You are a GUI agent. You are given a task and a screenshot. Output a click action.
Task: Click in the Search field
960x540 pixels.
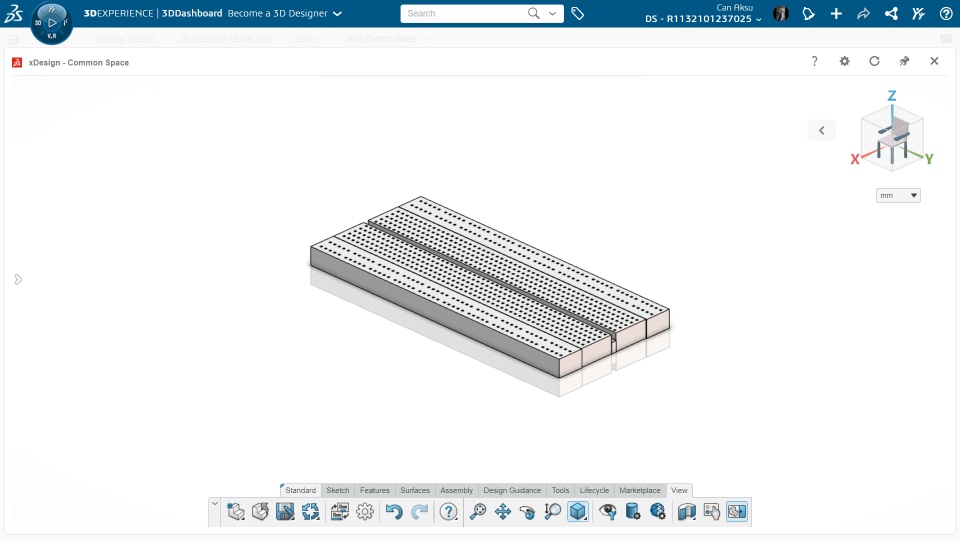[x=465, y=13]
